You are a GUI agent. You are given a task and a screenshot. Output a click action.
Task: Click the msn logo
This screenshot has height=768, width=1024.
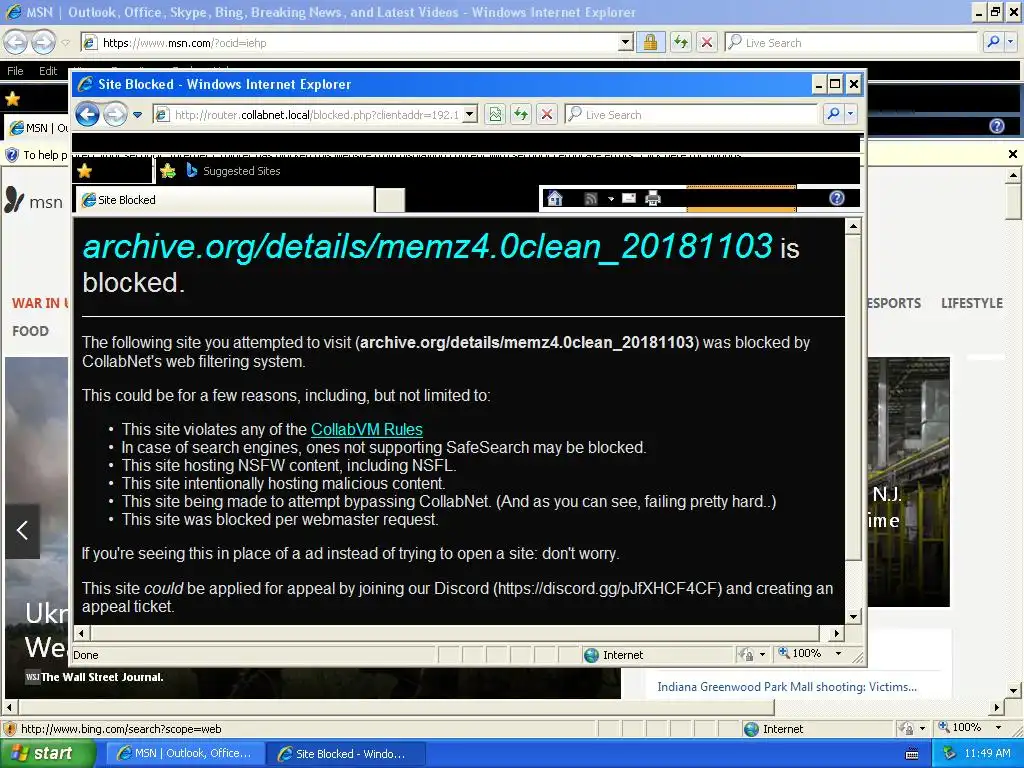pos(33,201)
